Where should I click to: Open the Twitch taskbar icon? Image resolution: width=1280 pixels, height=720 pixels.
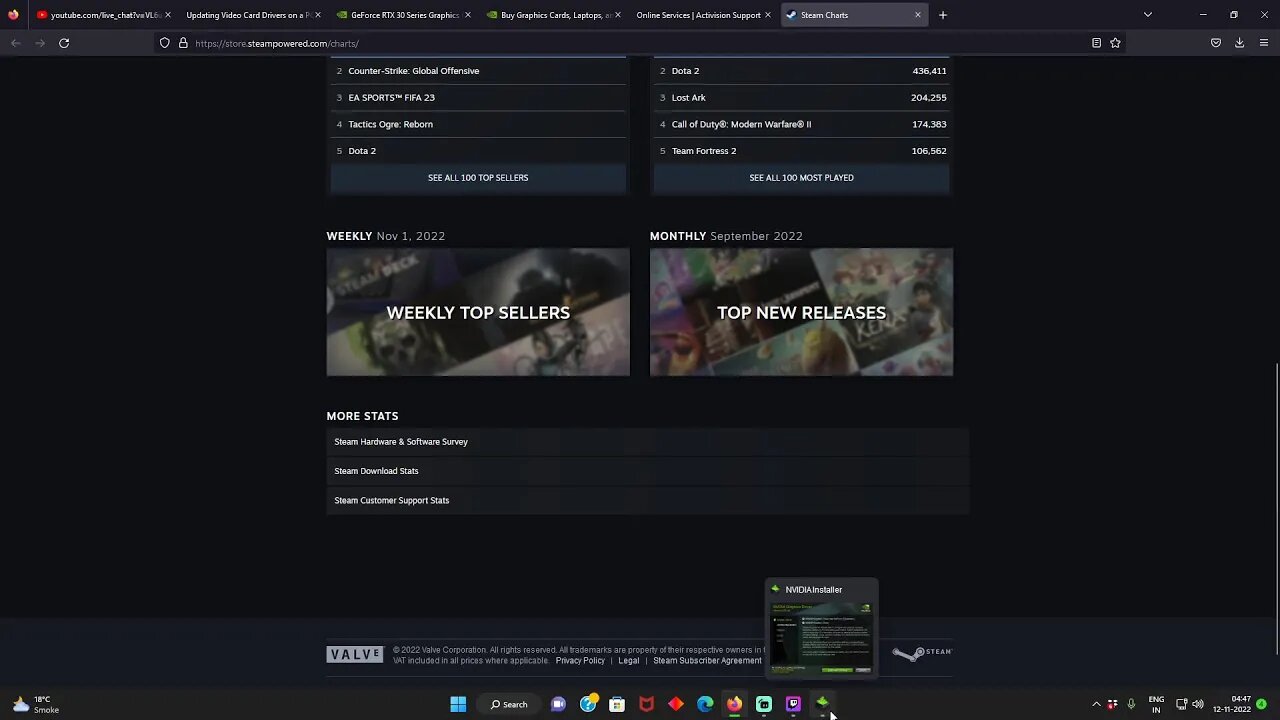click(x=793, y=704)
